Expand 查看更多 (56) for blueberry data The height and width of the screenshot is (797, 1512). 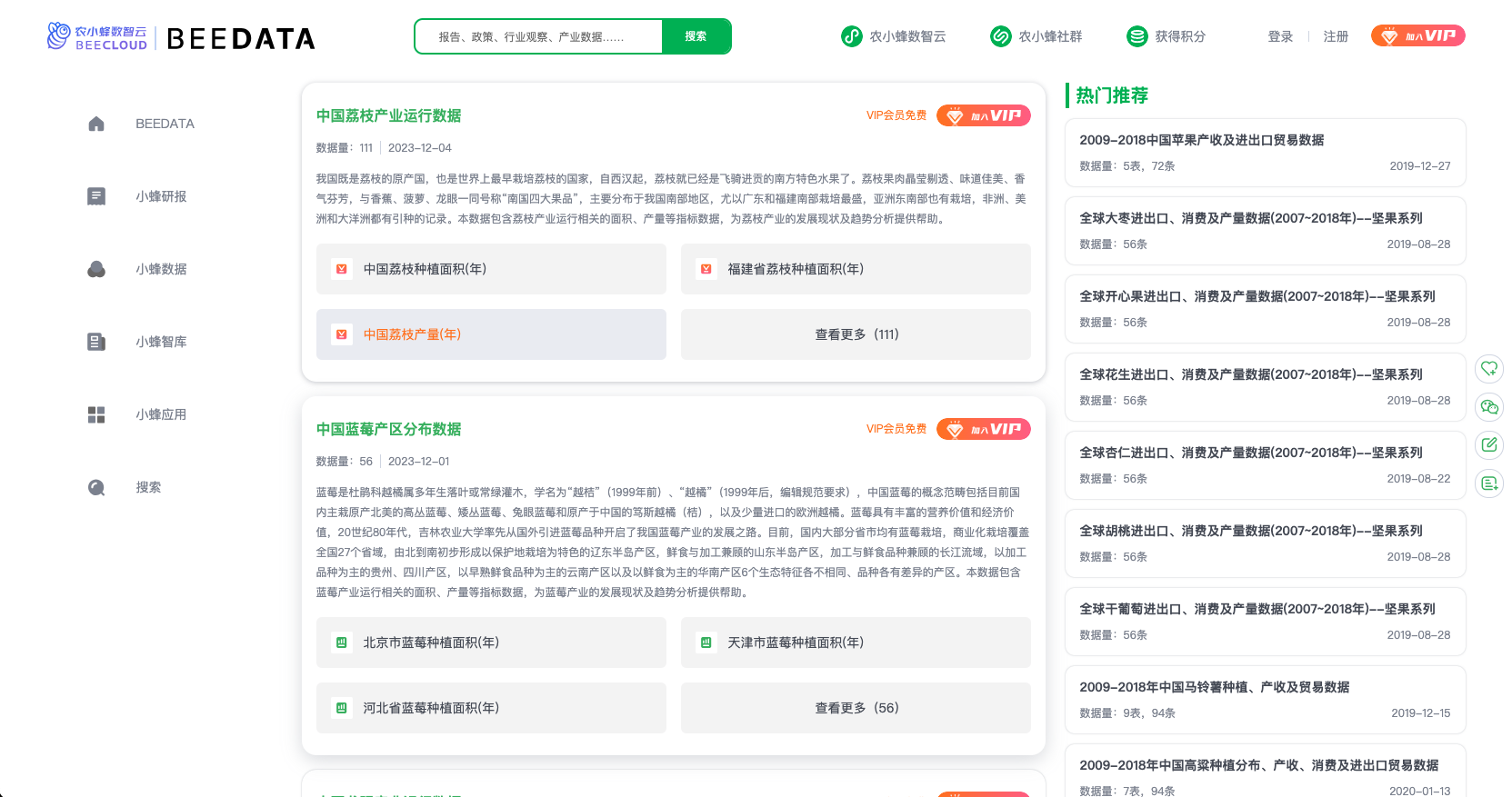(x=856, y=708)
